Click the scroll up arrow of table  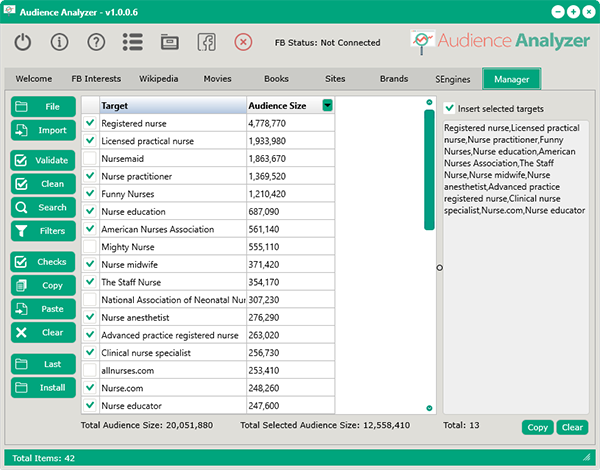coord(429,102)
